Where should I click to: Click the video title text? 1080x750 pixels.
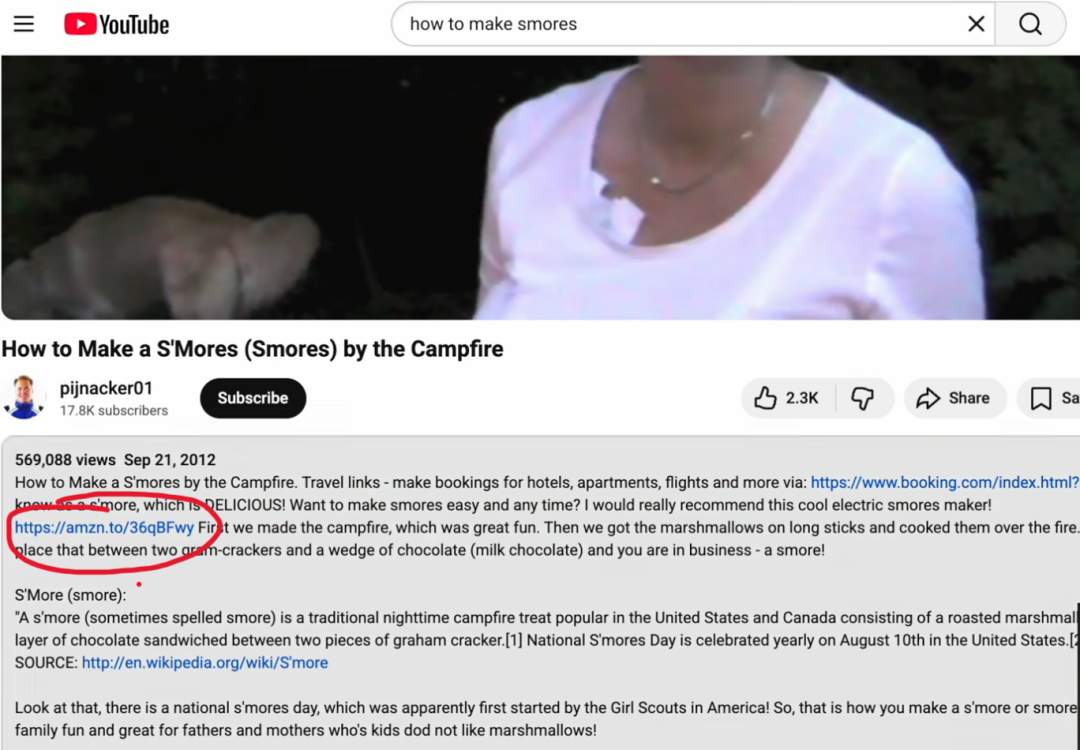(252, 349)
